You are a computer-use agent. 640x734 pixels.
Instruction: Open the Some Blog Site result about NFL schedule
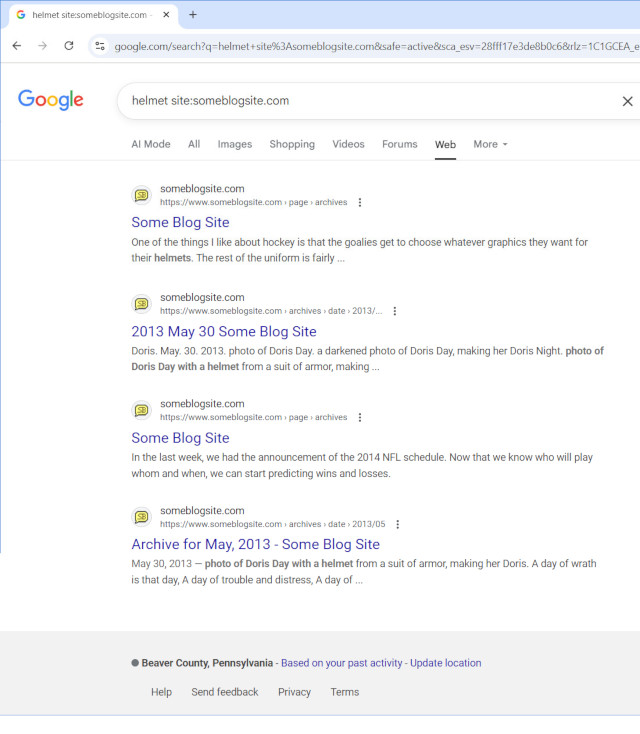[x=180, y=438]
